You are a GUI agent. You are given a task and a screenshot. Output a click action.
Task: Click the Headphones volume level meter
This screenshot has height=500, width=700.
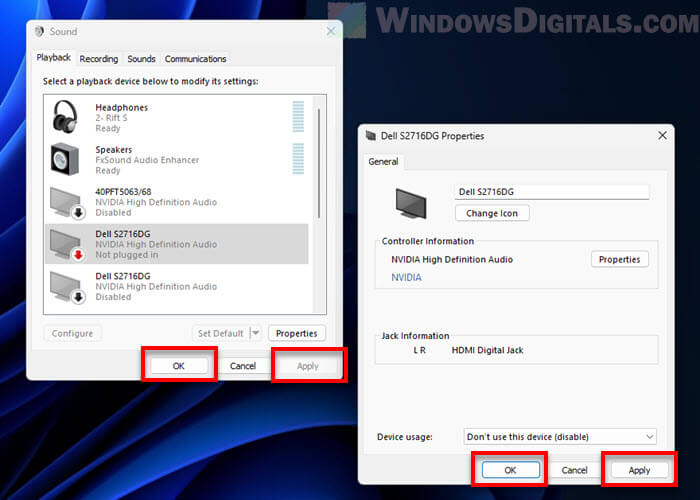298,117
